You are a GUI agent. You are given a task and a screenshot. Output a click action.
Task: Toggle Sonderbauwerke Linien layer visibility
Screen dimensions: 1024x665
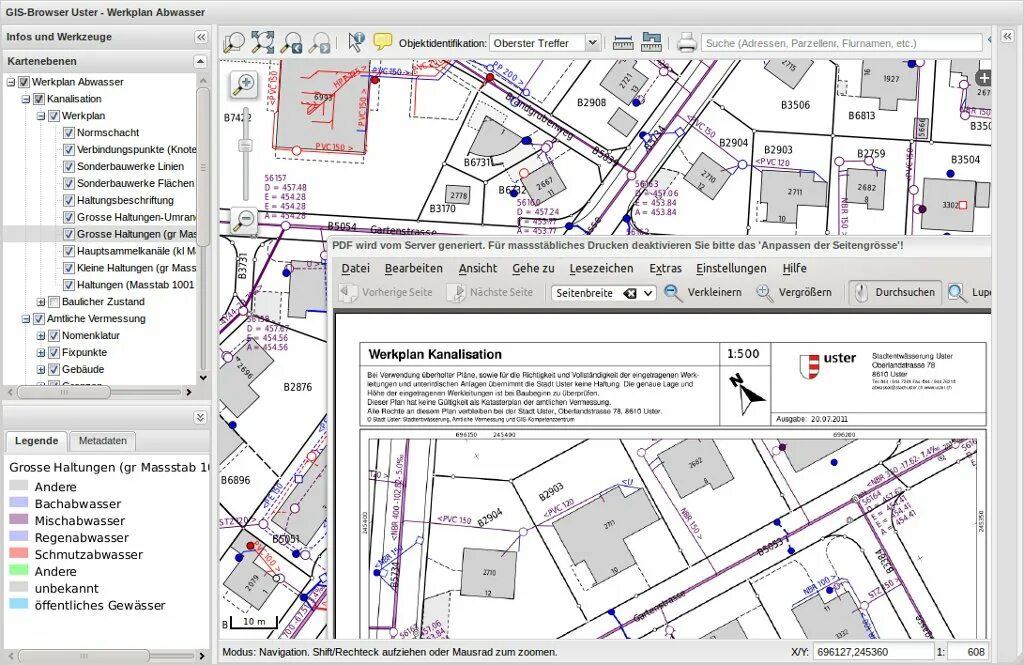coord(69,167)
